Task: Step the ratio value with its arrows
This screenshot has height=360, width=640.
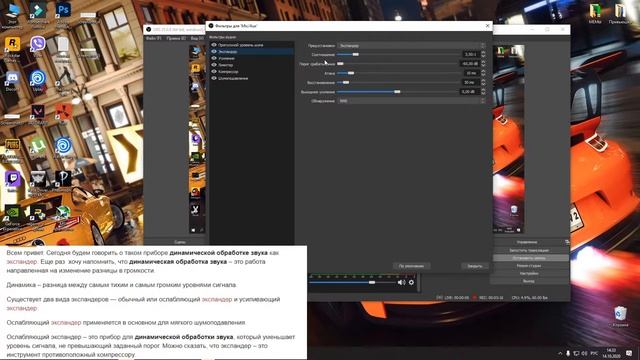Action: [x=483, y=54]
